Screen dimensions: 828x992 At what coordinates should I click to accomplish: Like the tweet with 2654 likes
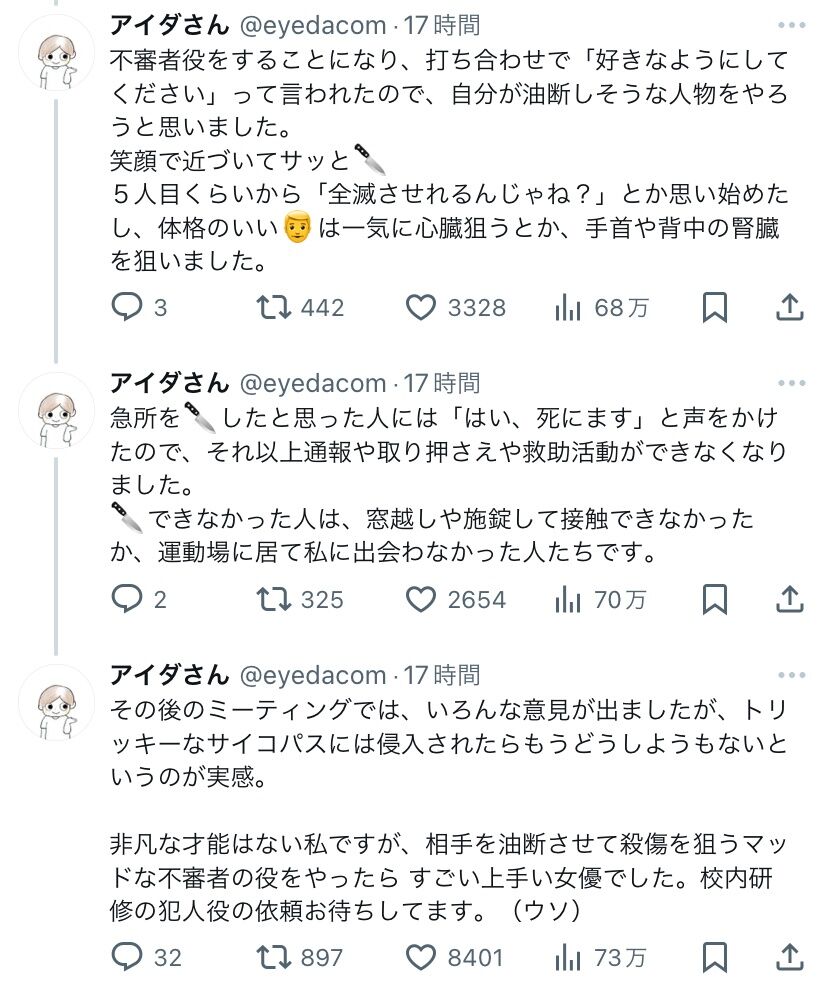(x=422, y=598)
